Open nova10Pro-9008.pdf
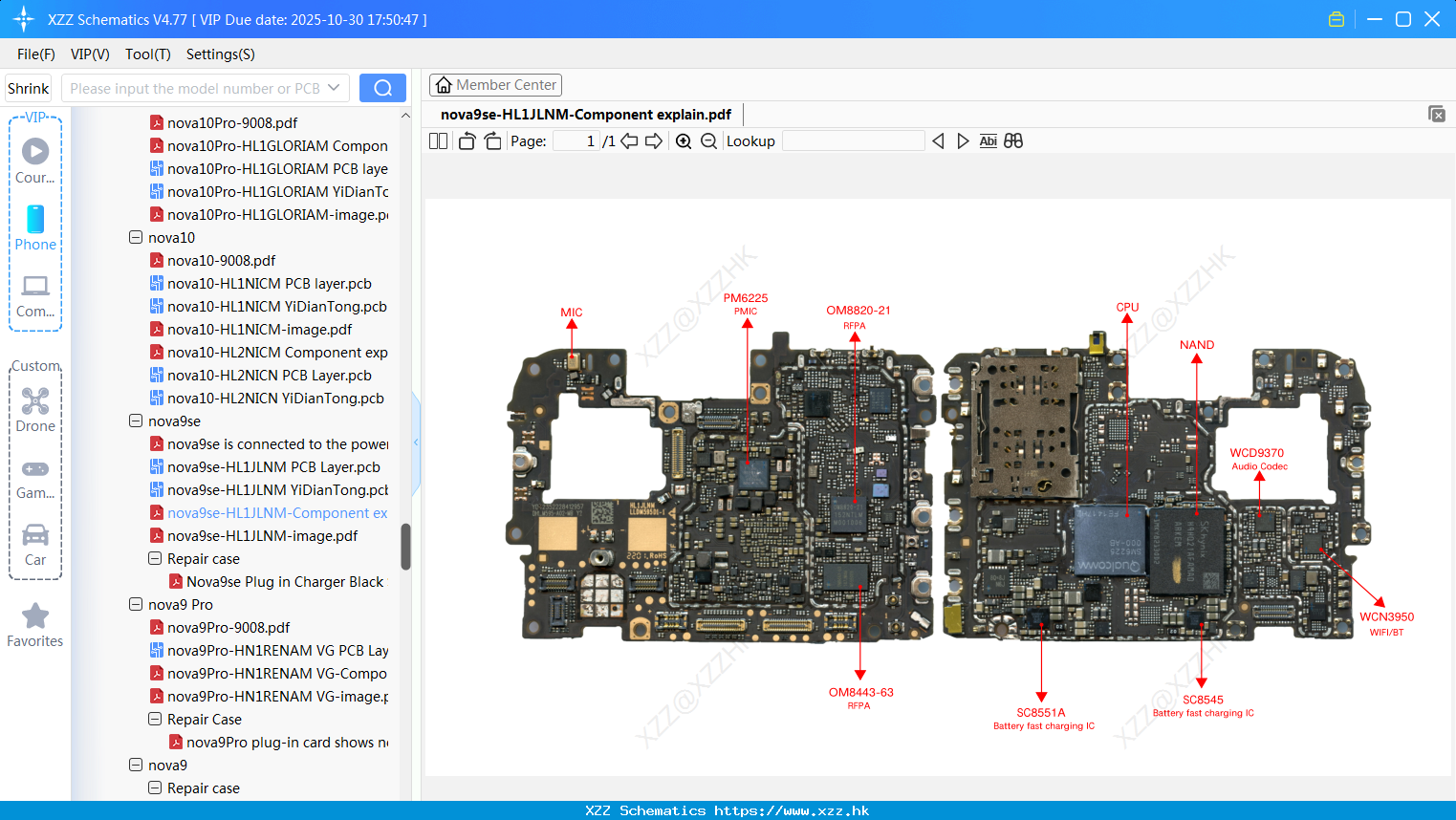The height and width of the screenshot is (820, 1456). tap(231, 122)
